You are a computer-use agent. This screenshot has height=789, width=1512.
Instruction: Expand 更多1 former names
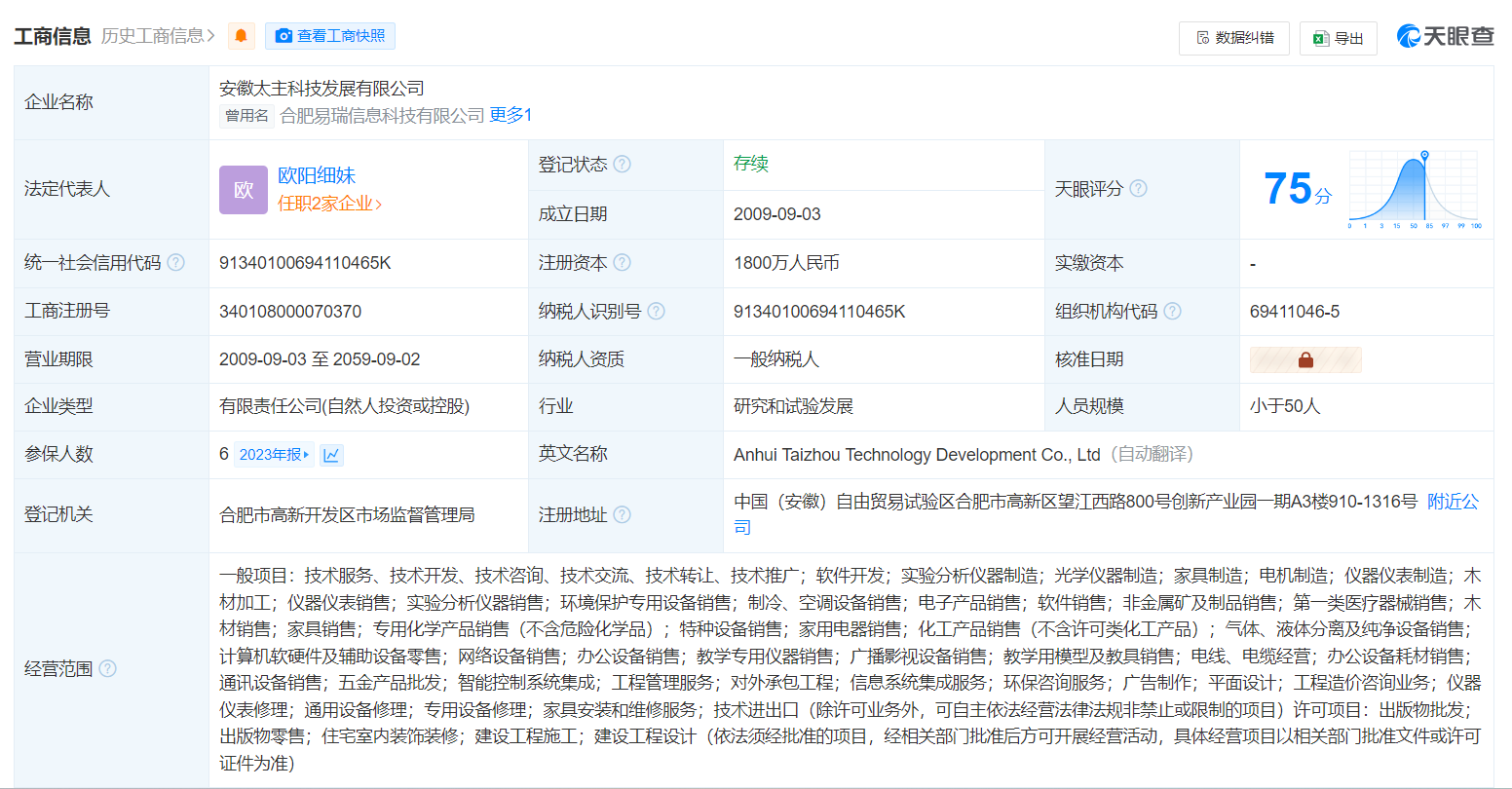tap(510, 115)
